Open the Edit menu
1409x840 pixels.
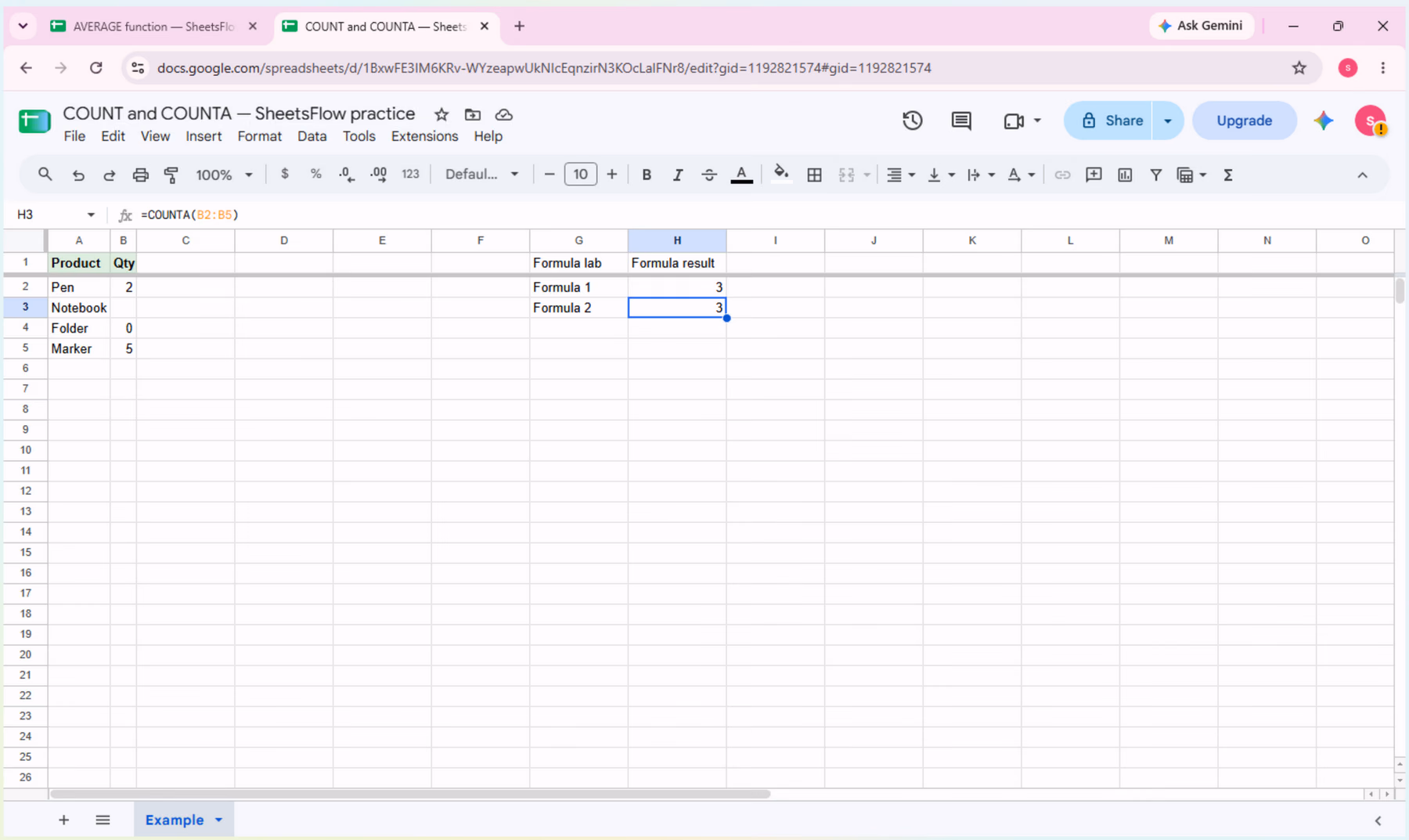pos(113,136)
